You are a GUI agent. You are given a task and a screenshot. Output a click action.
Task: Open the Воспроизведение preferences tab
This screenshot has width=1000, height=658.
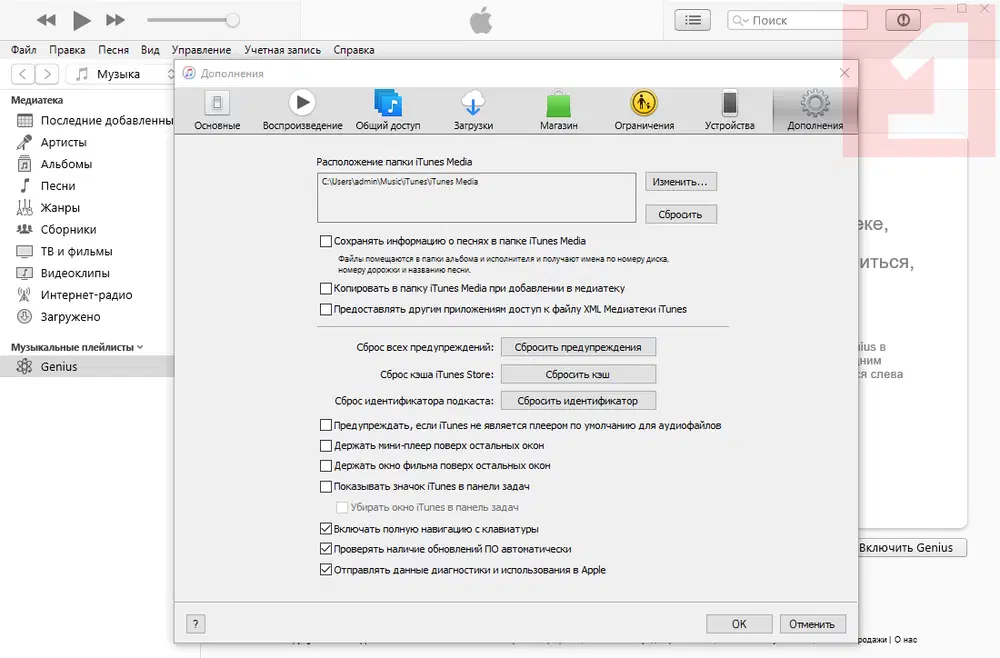[302, 110]
